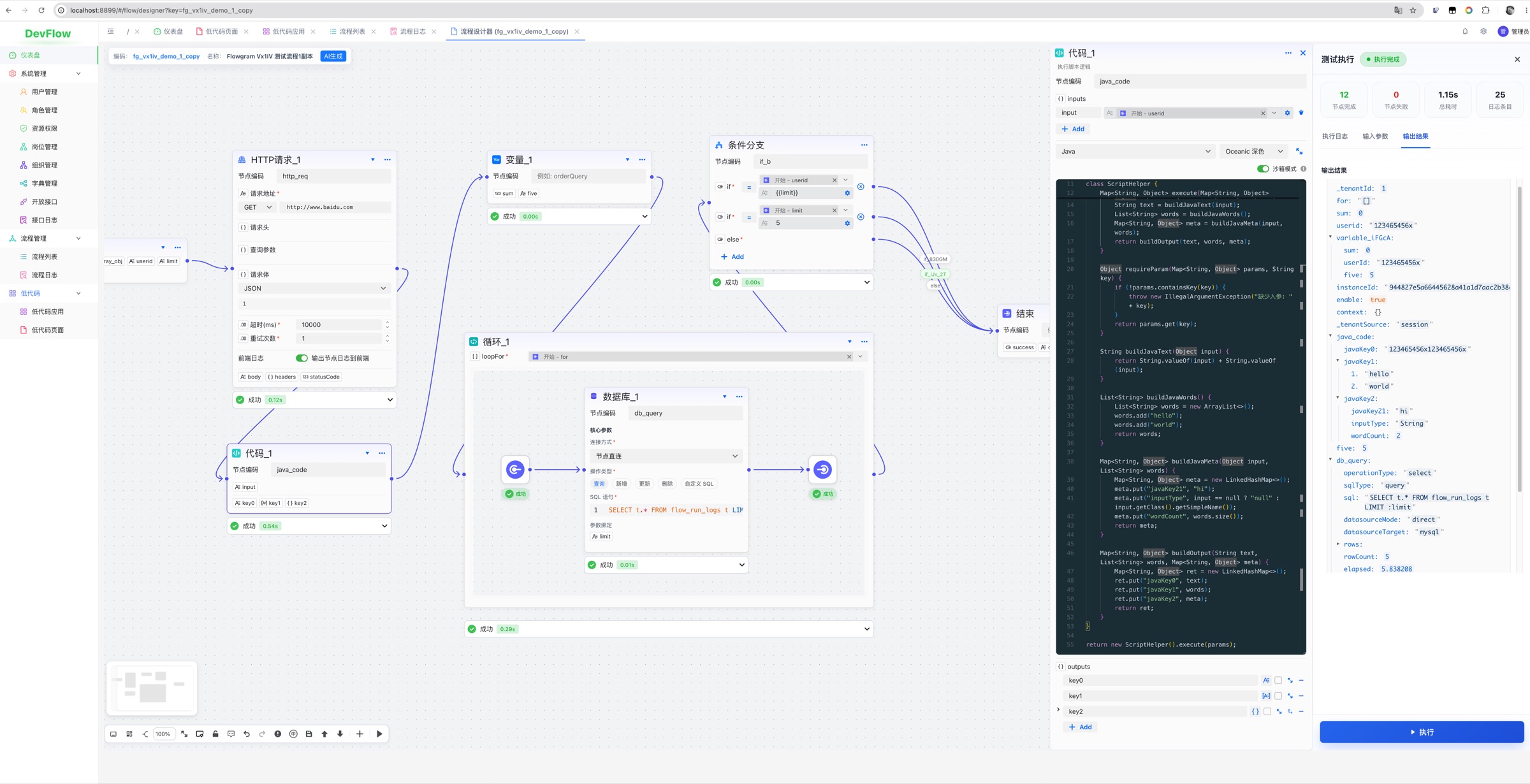Open the three-dots menu of 代码_1 panel
Screen dimensions: 1530x784
[x=1288, y=53]
